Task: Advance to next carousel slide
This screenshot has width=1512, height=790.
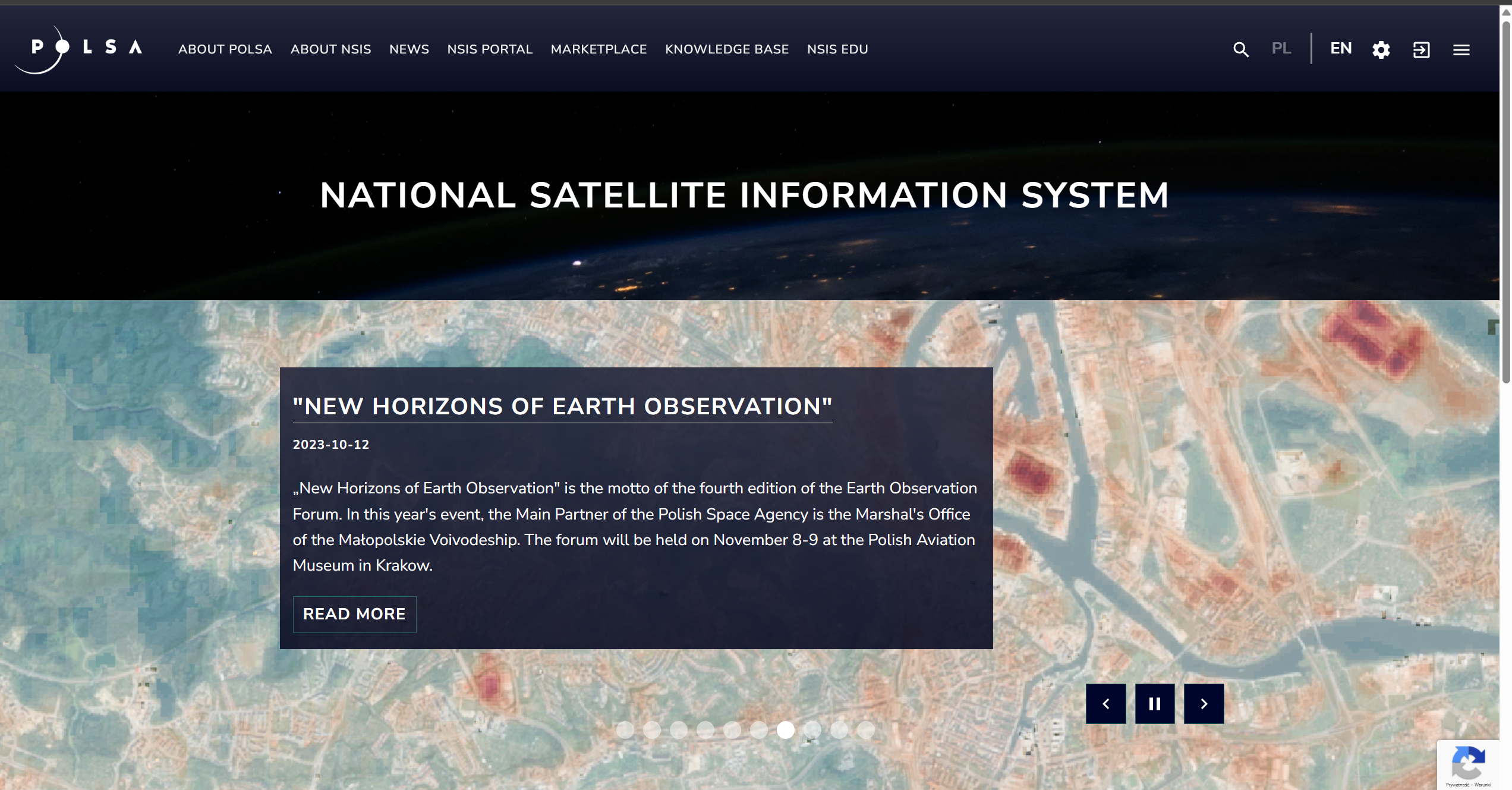Action: pos(1204,704)
